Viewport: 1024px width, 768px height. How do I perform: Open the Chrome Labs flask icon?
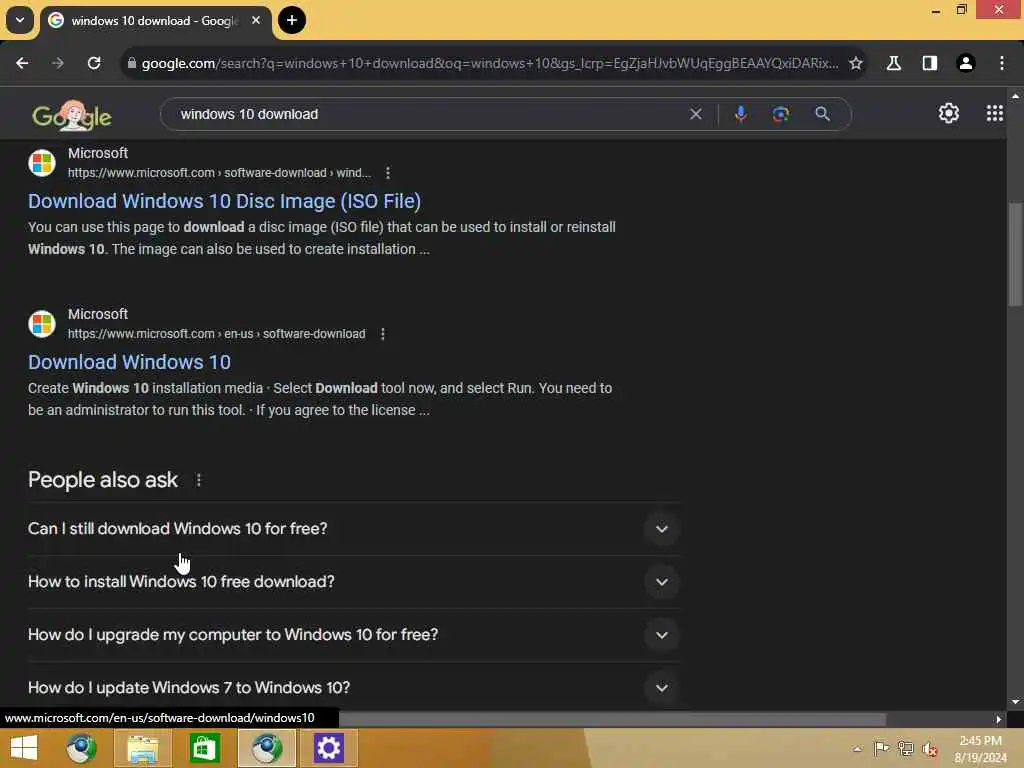point(893,63)
